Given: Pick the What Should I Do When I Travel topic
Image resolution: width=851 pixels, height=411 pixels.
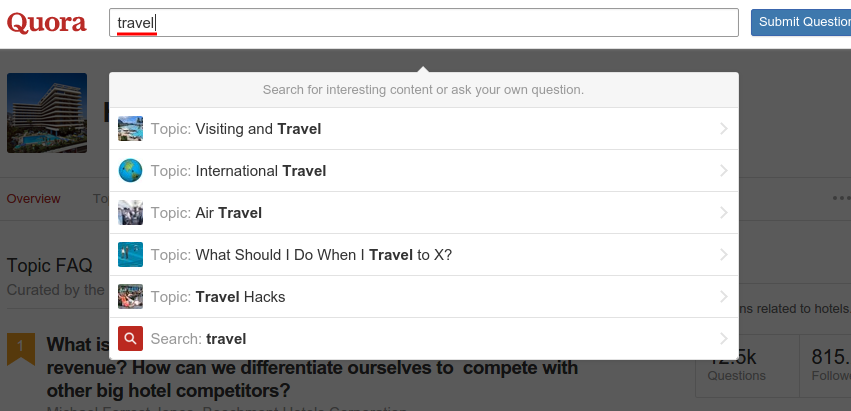Looking at the screenshot, I should coord(324,255).
